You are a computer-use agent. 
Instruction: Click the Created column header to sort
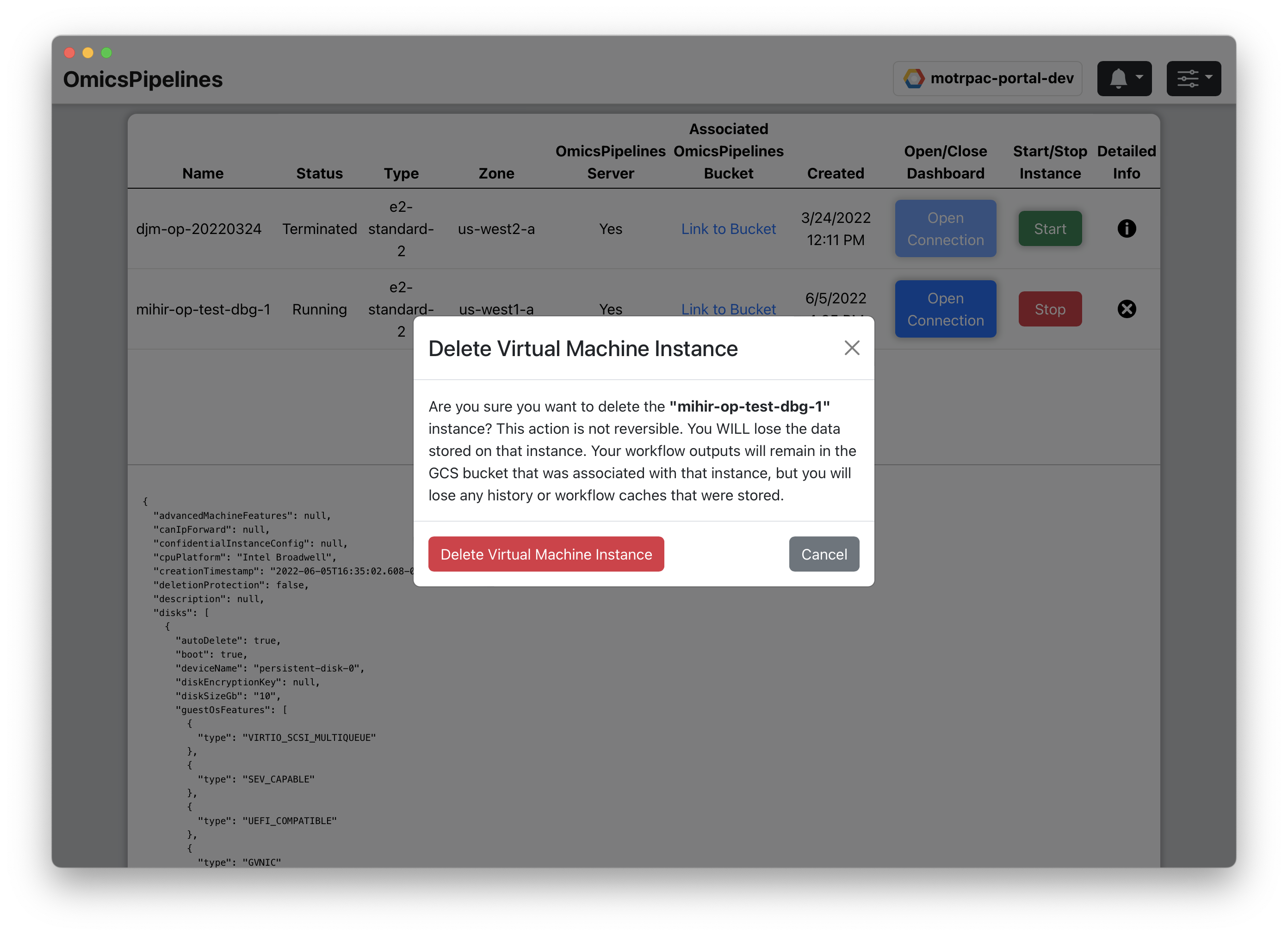pos(835,172)
